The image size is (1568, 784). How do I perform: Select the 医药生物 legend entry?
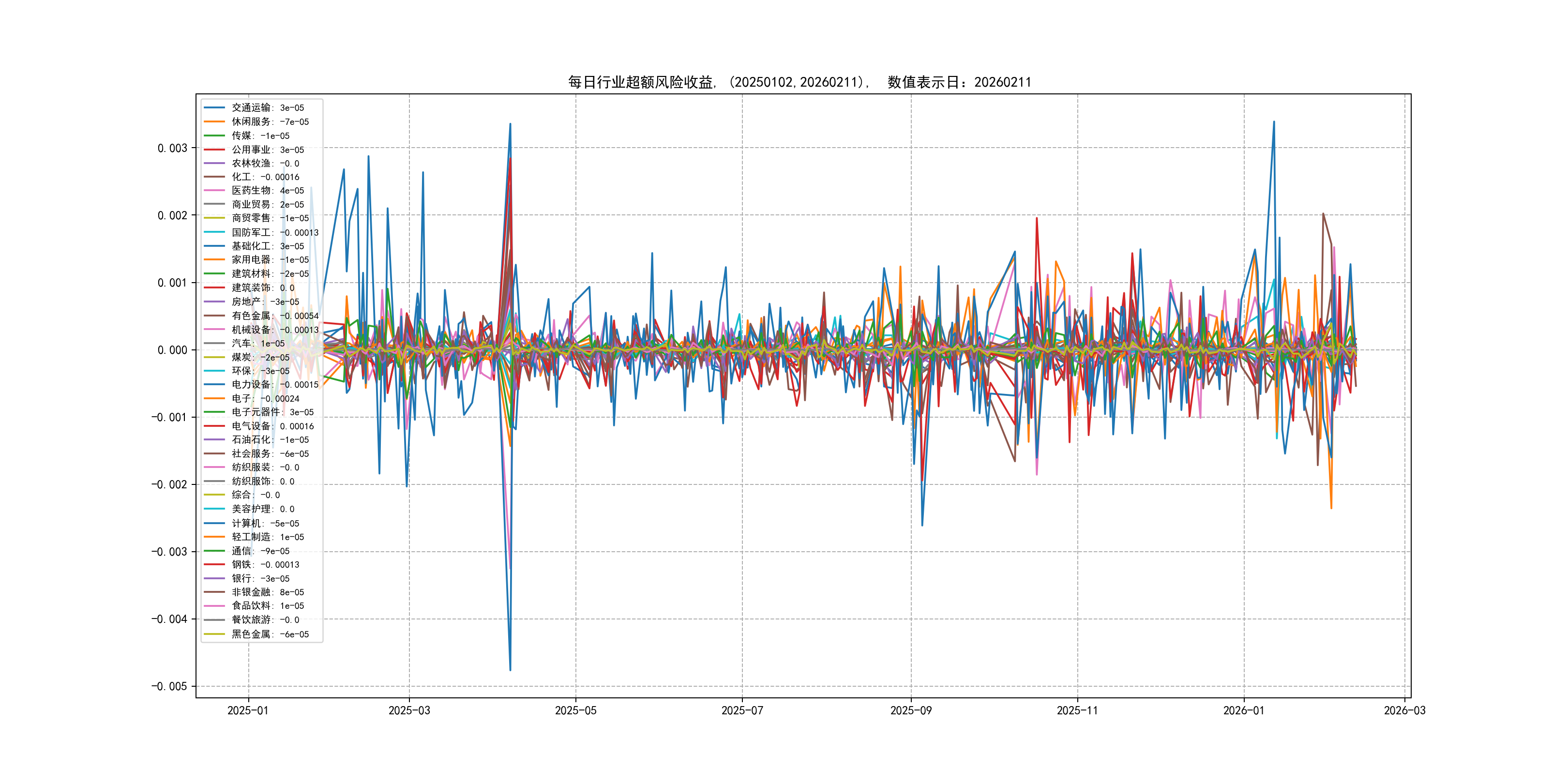(267, 191)
